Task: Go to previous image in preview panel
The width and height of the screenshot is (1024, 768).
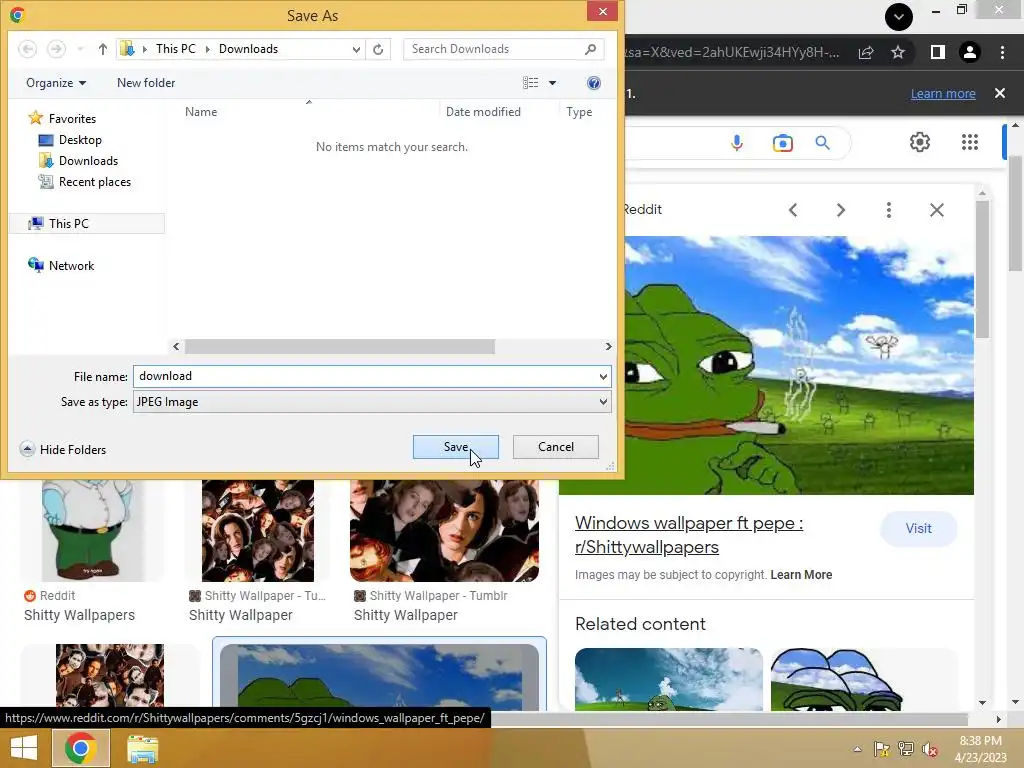Action: 793,210
